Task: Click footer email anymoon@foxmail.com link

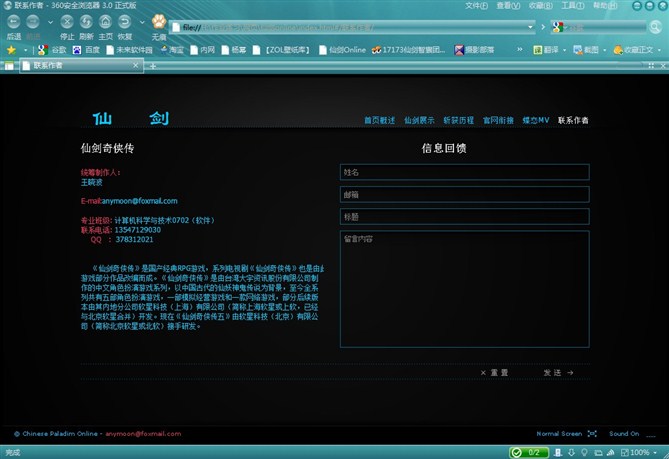Action: click(143, 434)
